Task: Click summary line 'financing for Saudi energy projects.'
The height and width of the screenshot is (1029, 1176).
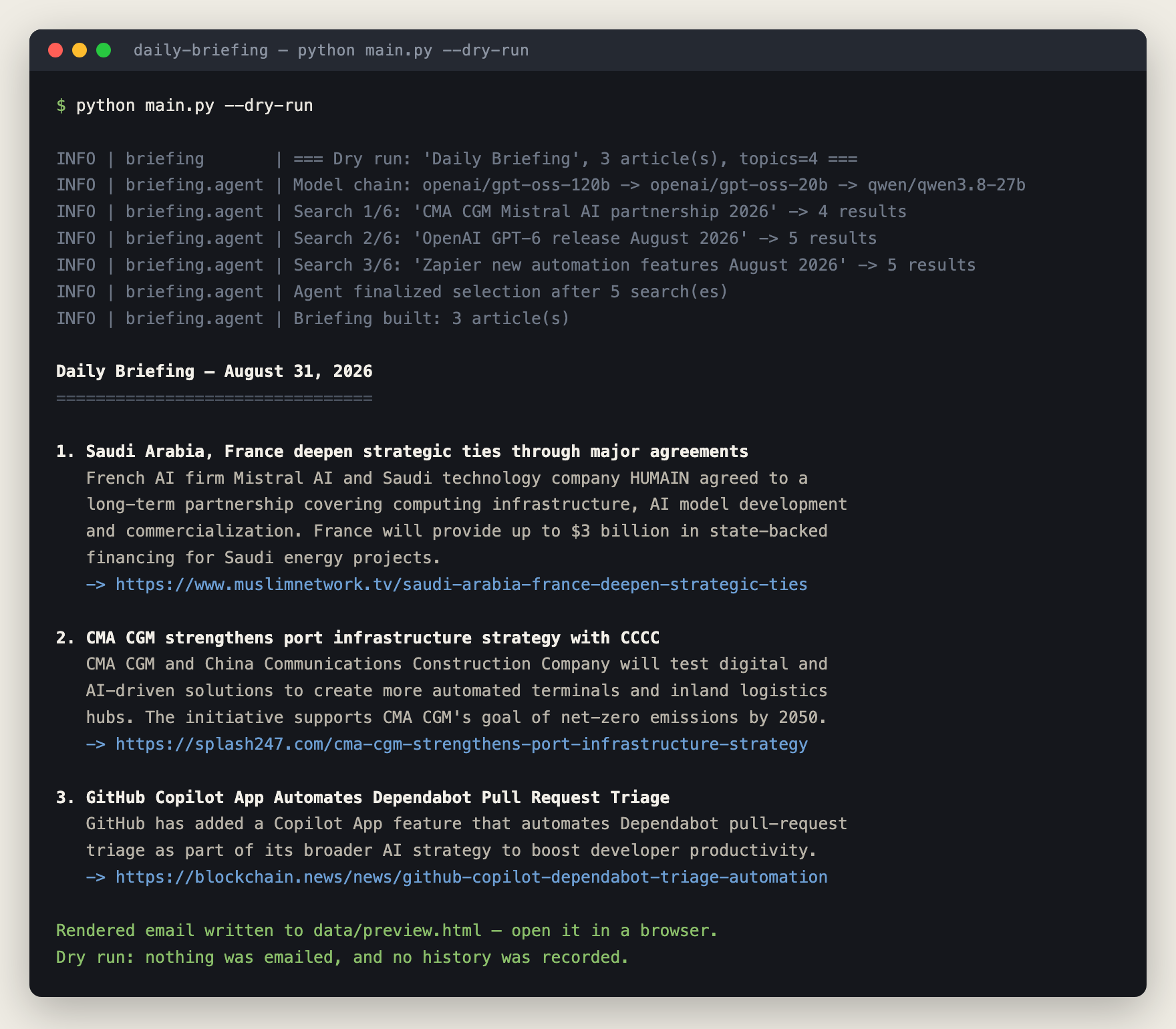Action: pyautogui.click(x=263, y=558)
